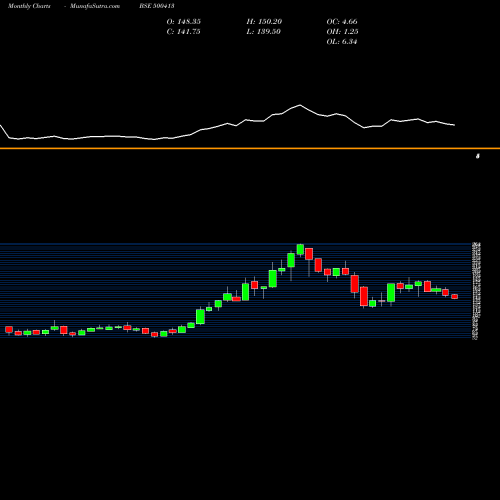
Task: Select the OH: 1.25 value
Action: (342, 32)
